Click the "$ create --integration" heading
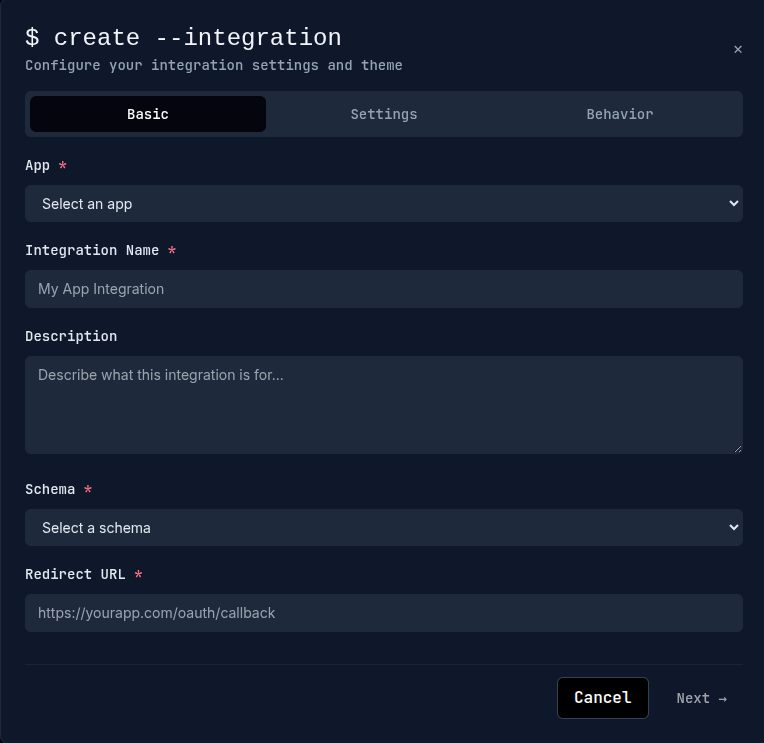The image size is (764, 743). (x=183, y=38)
